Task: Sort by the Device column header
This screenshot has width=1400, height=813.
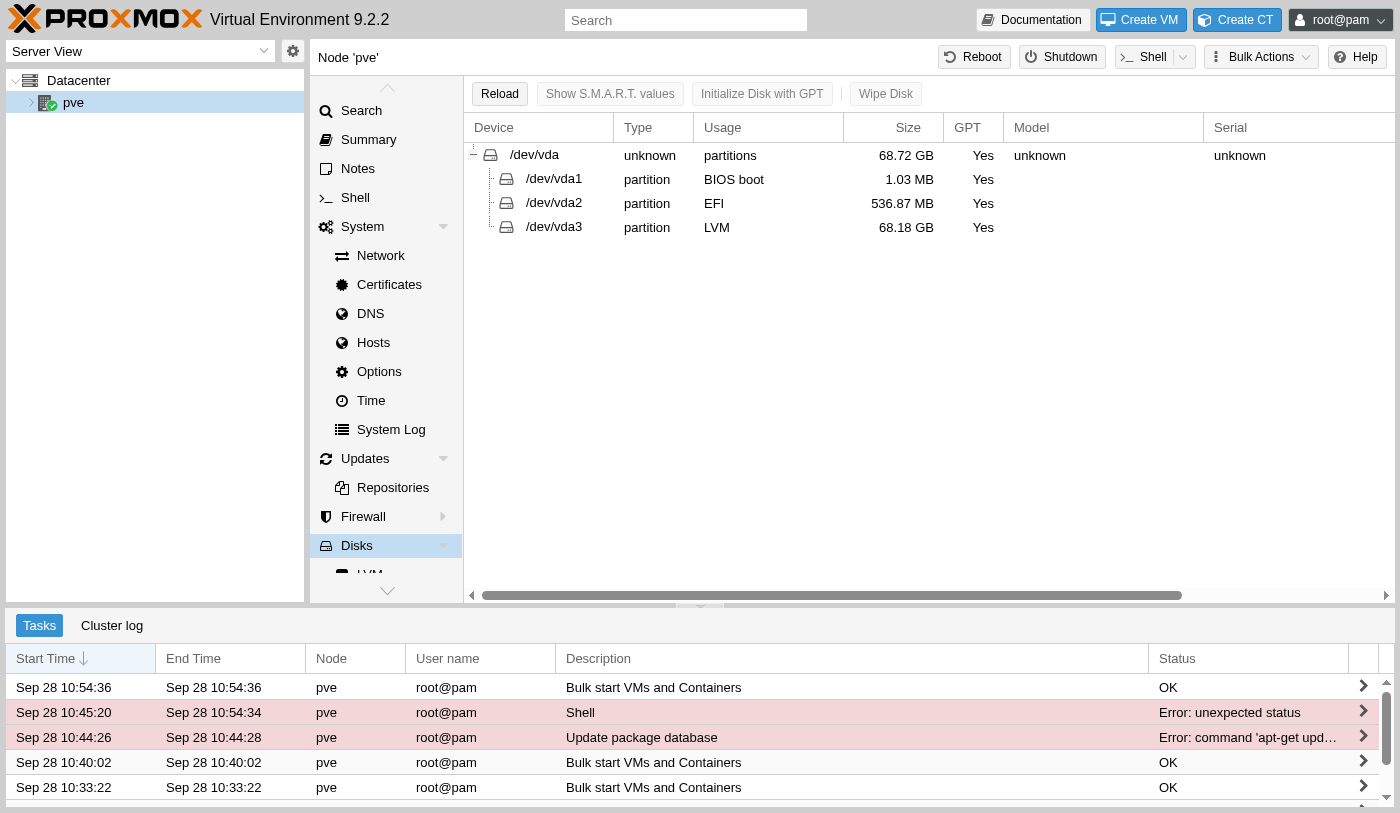Action: click(x=539, y=128)
